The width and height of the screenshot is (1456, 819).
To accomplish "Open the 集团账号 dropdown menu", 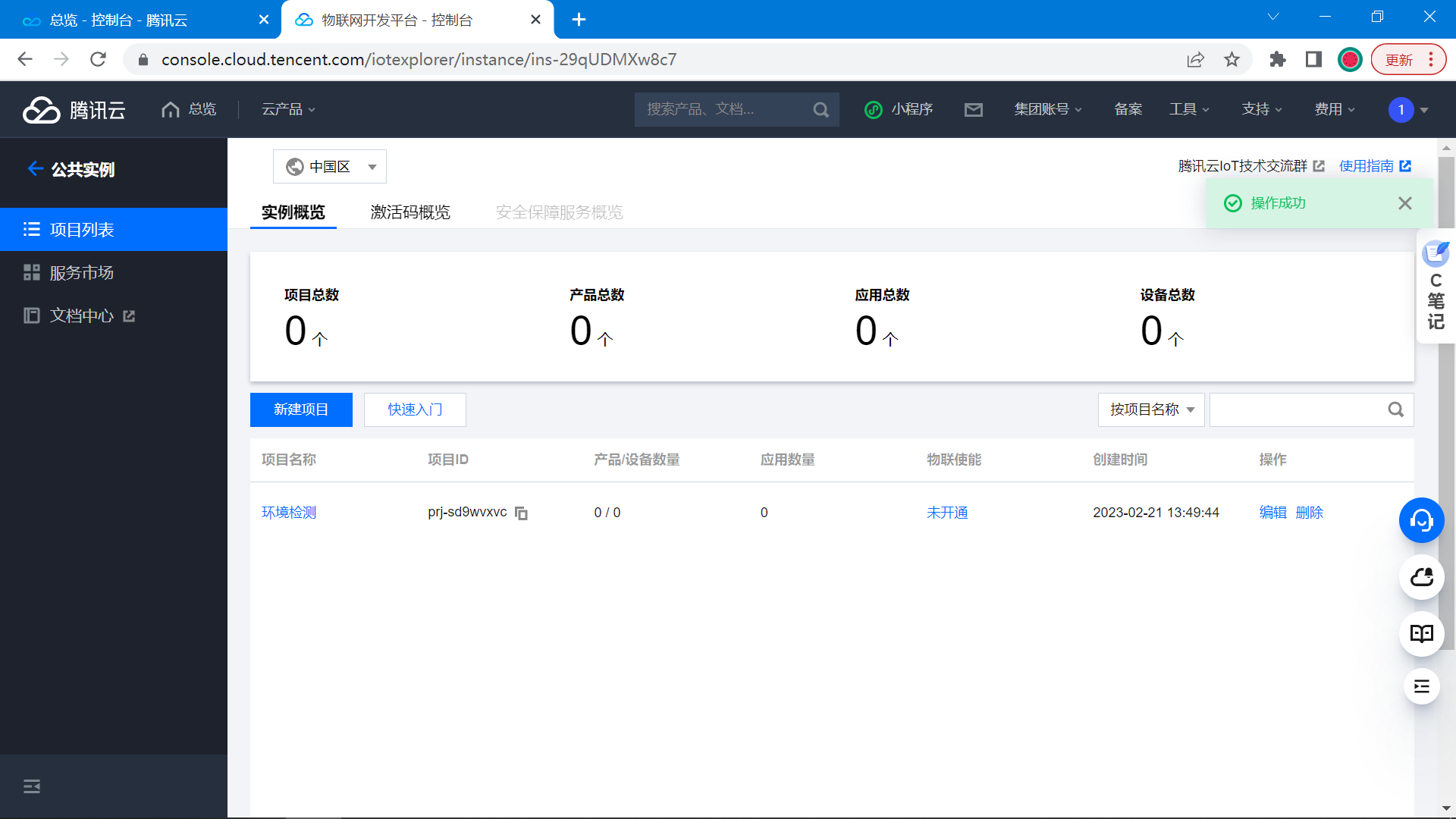I will click(x=1047, y=110).
